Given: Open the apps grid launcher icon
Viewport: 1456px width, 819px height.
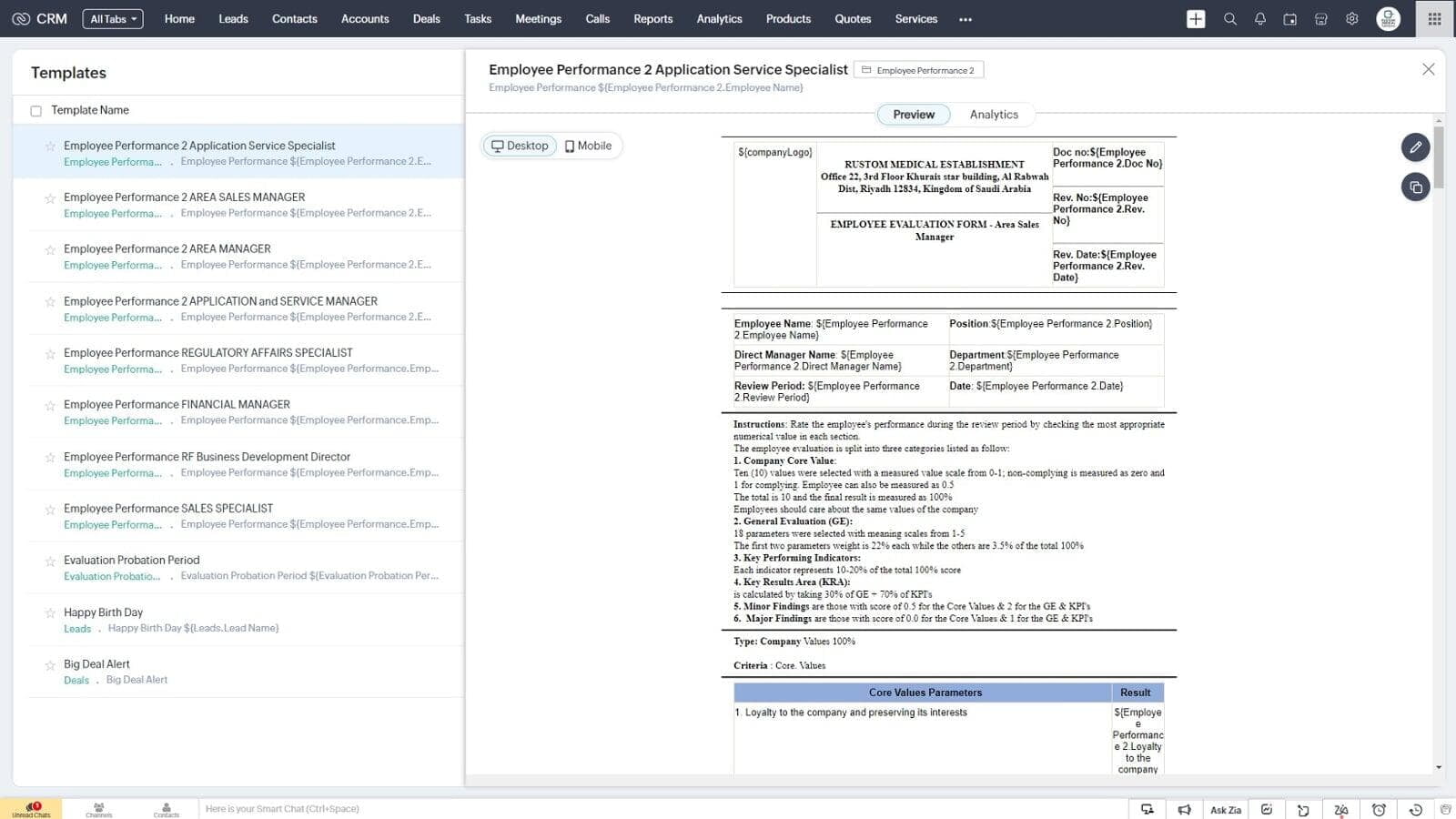Looking at the screenshot, I should (1434, 19).
